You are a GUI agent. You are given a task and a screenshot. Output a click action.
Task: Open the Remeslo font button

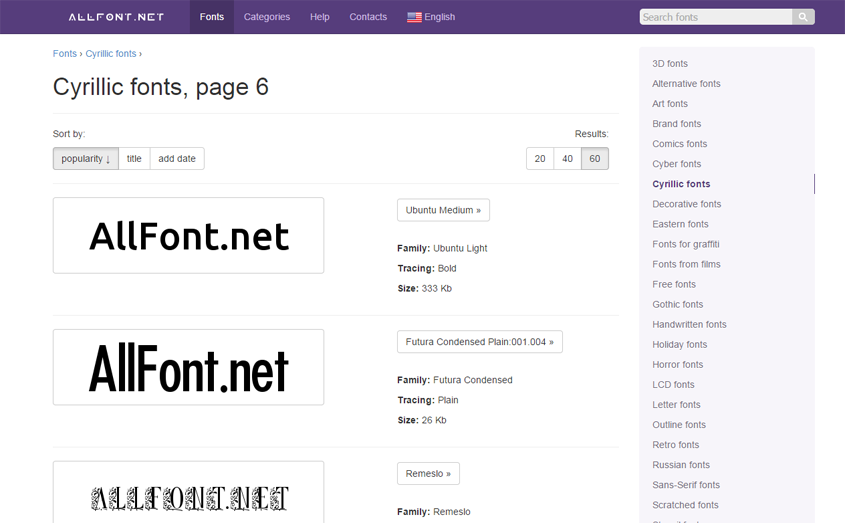428,474
